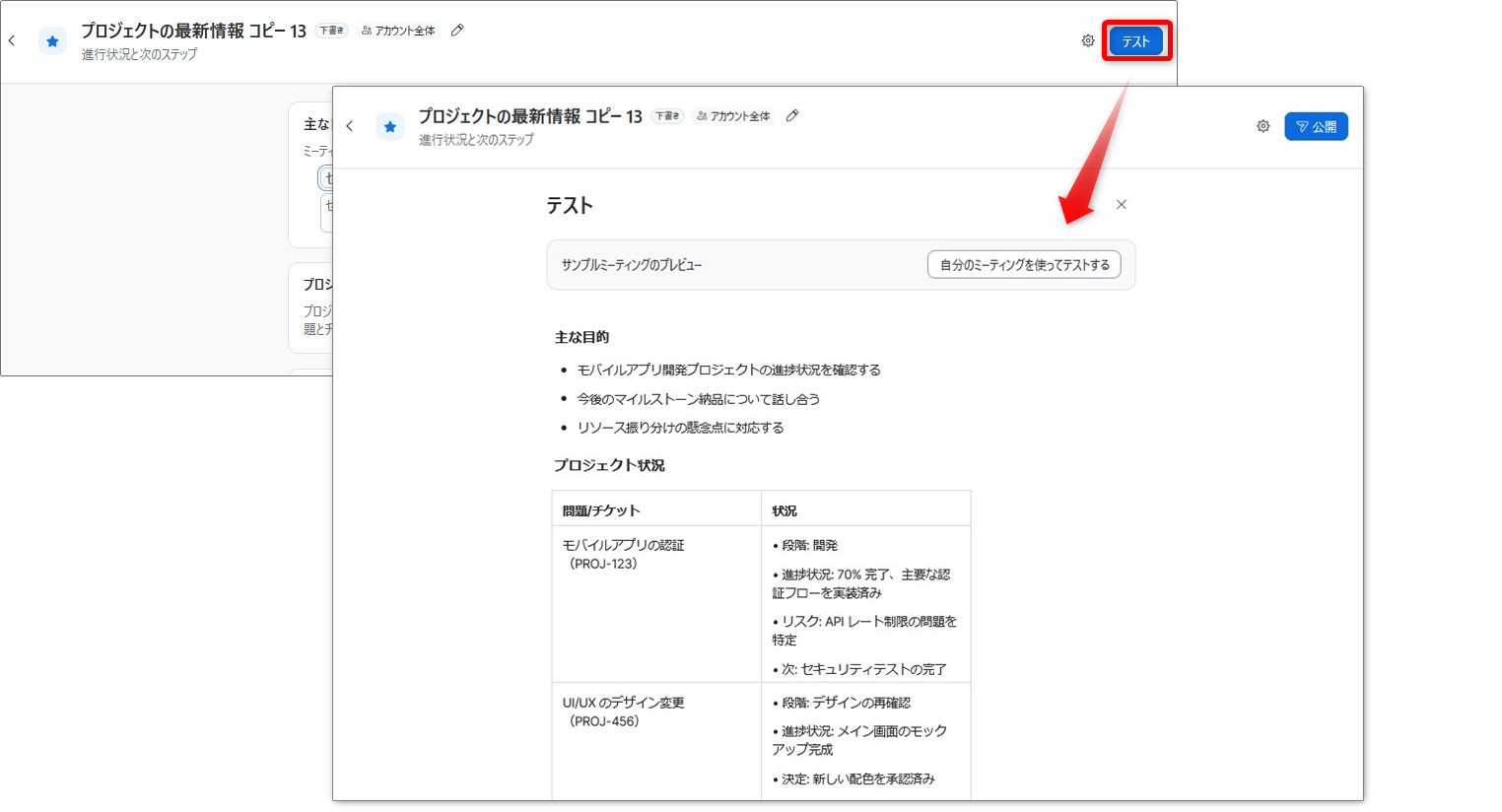Click サンプルミーティングのプレビュー label
The image size is (1502, 812).
pos(632,265)
